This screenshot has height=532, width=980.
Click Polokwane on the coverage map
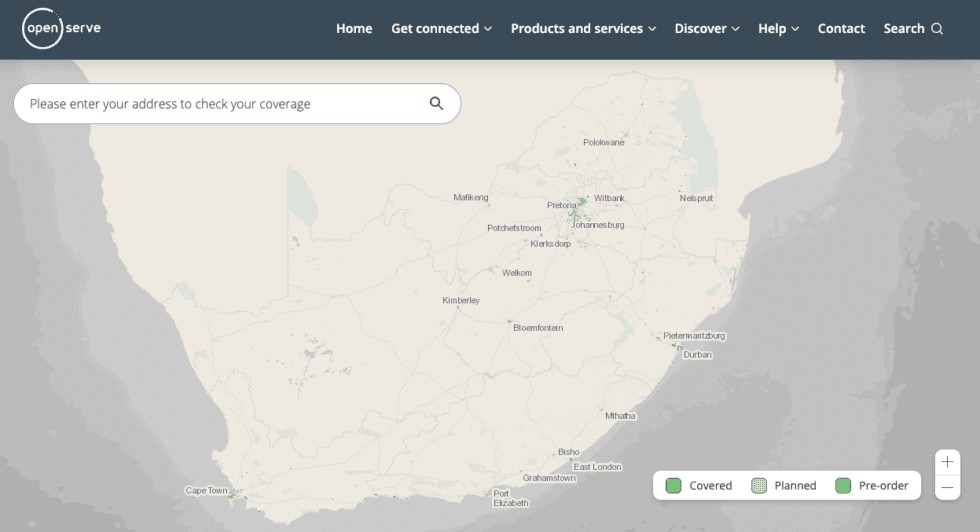point(603,142)
